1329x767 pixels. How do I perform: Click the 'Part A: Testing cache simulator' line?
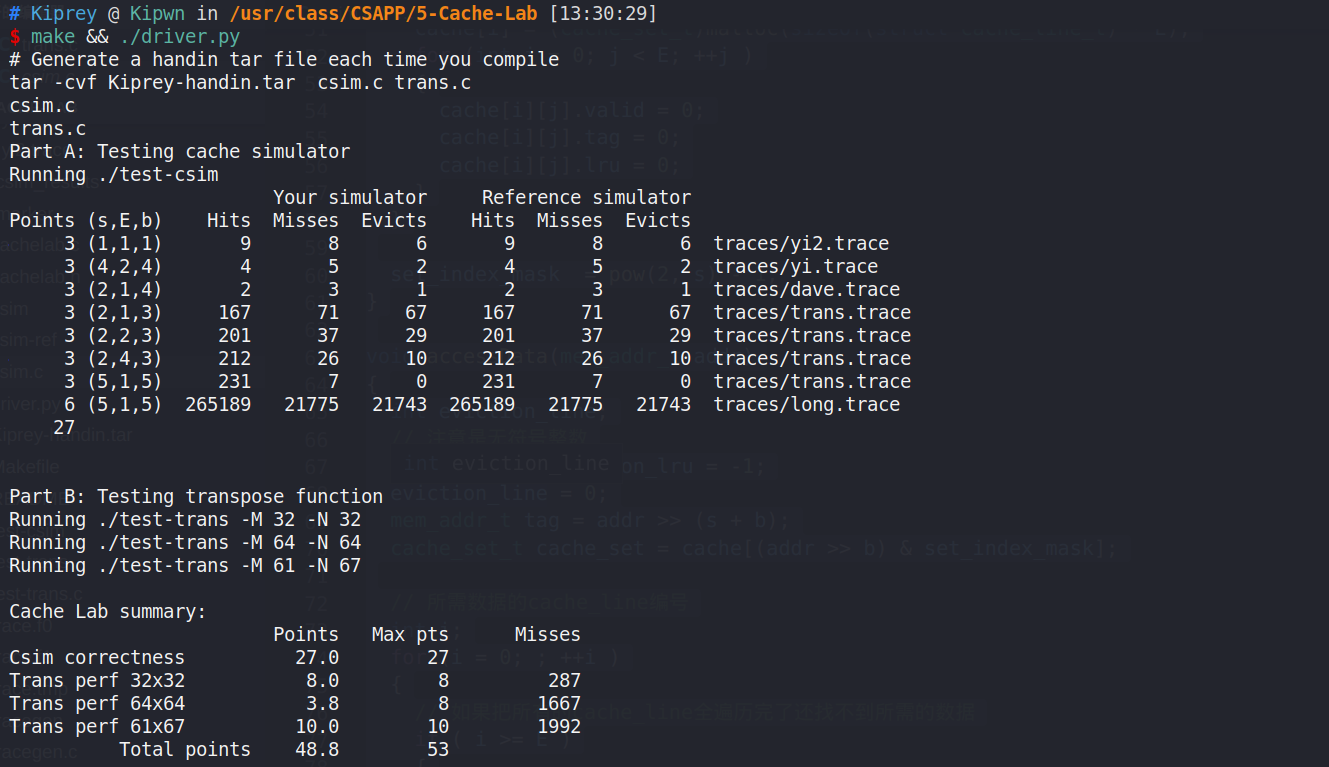[x=180, y=152]
